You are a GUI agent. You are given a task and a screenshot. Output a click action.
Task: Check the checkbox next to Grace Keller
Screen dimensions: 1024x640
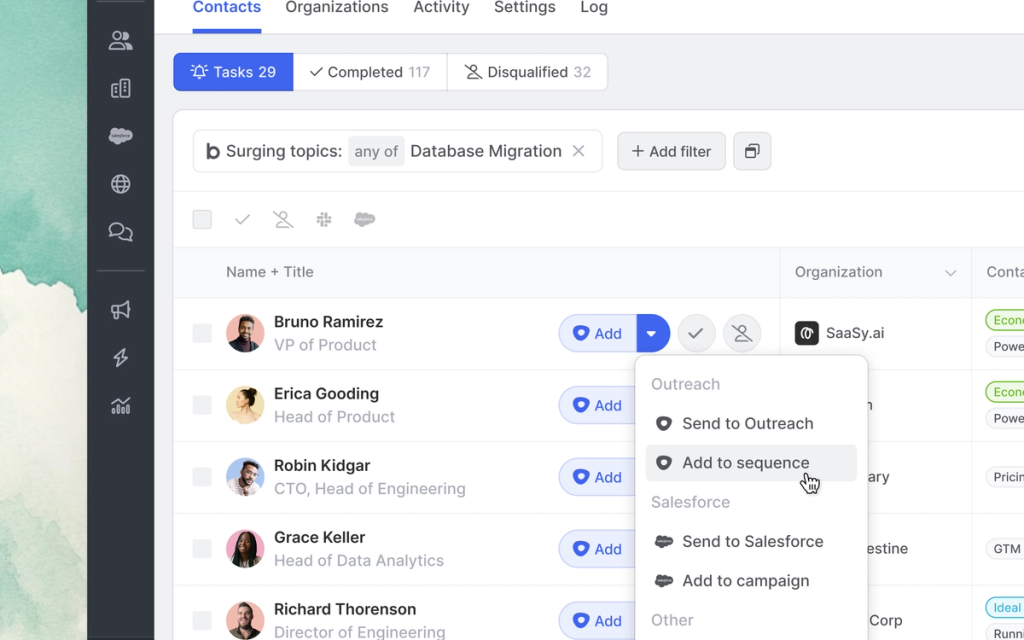[202, 548]
